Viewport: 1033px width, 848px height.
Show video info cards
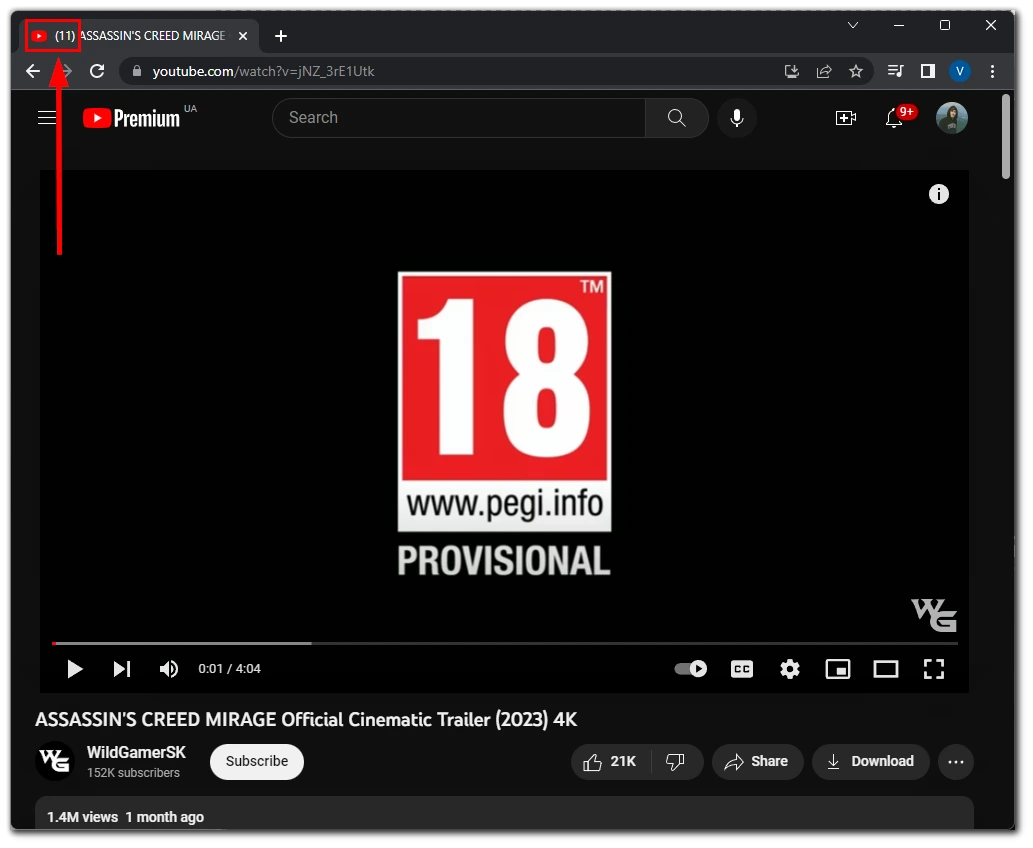point(939,194)
